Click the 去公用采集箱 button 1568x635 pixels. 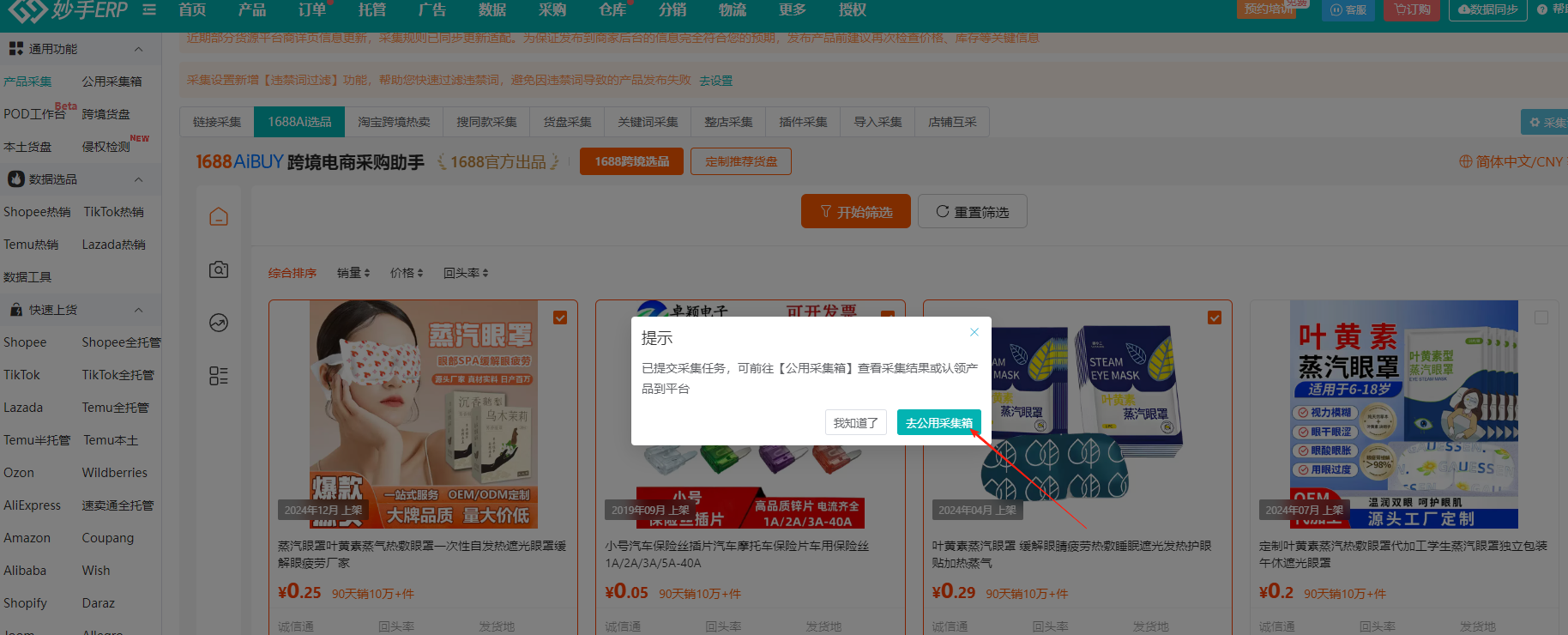point(938,423)
